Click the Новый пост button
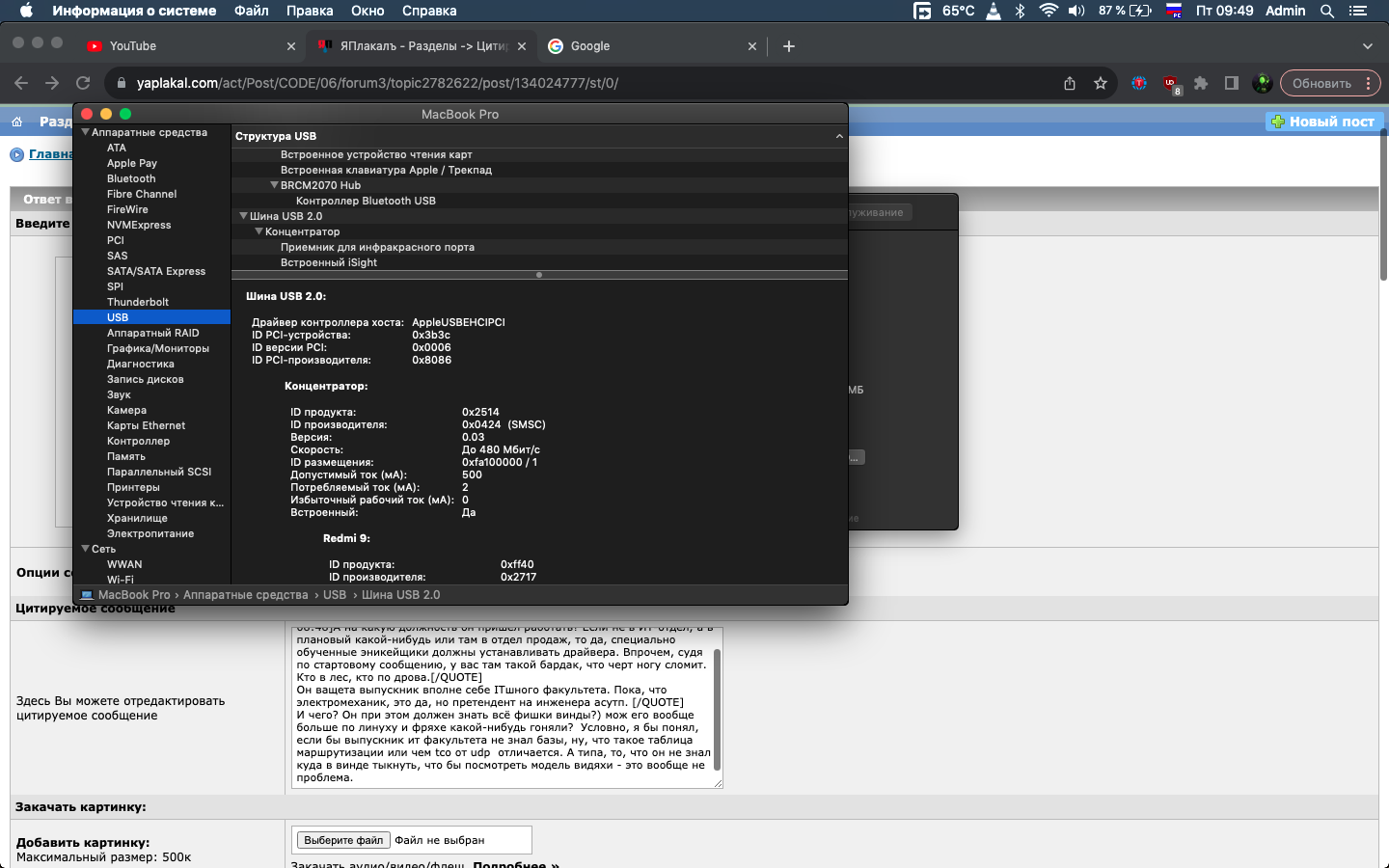This screenshot has width=1389, height=868. coord(1323,122)
